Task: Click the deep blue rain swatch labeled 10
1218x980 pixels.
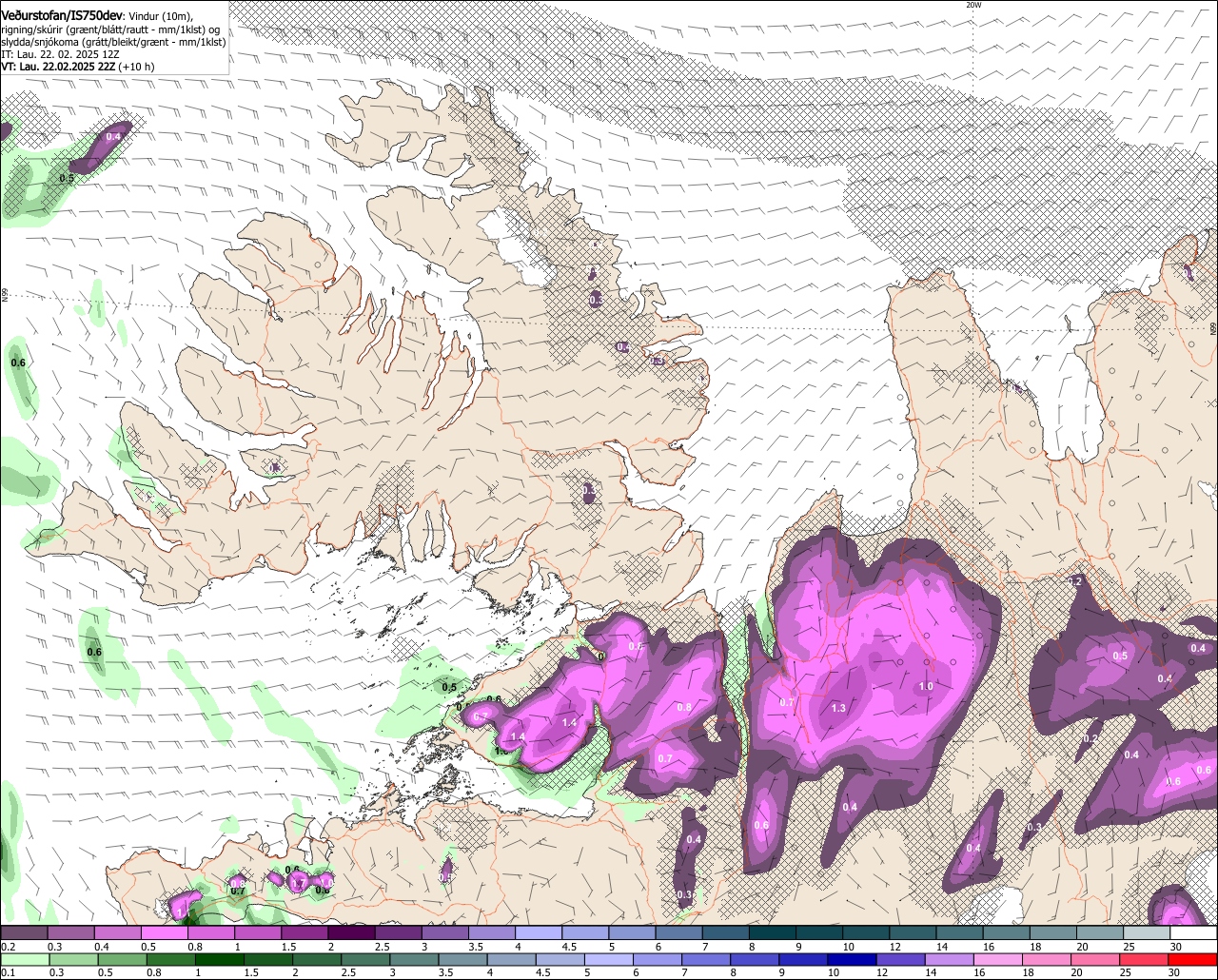Action: tap(851, 959)
